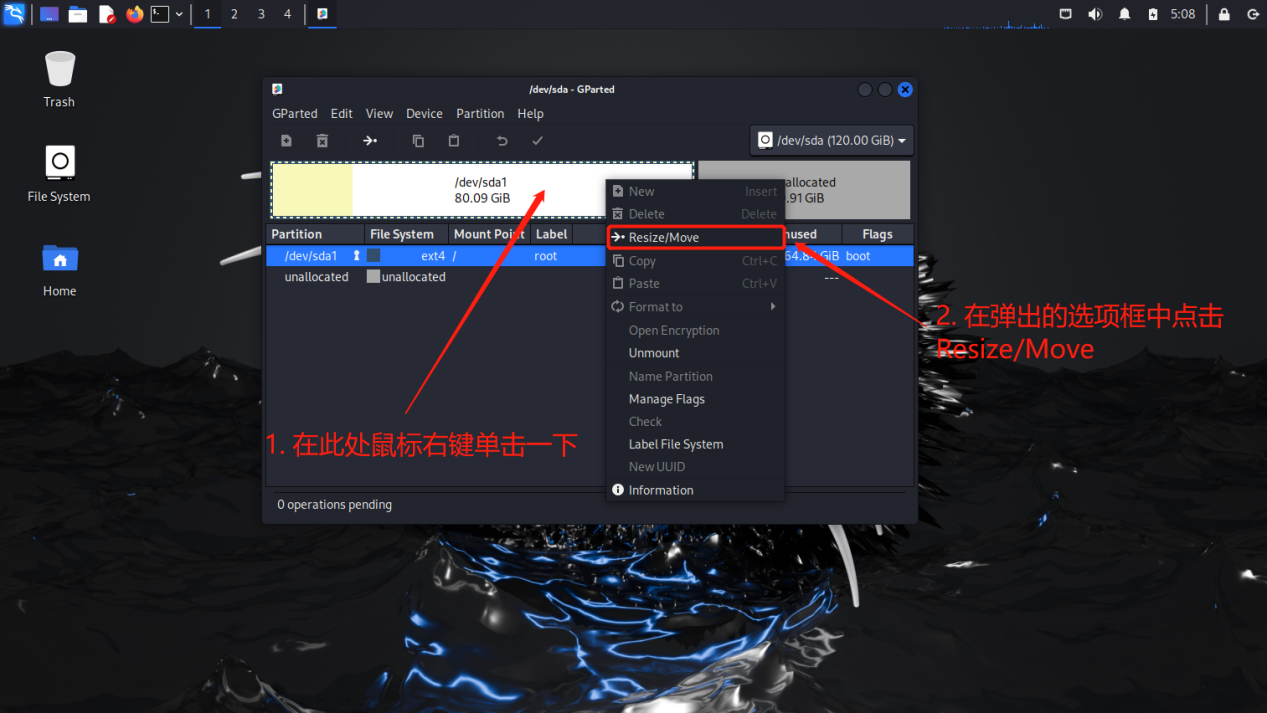Click the Copy partition toolbar icon
1267x713 pixels.
(x=418, y=141)
